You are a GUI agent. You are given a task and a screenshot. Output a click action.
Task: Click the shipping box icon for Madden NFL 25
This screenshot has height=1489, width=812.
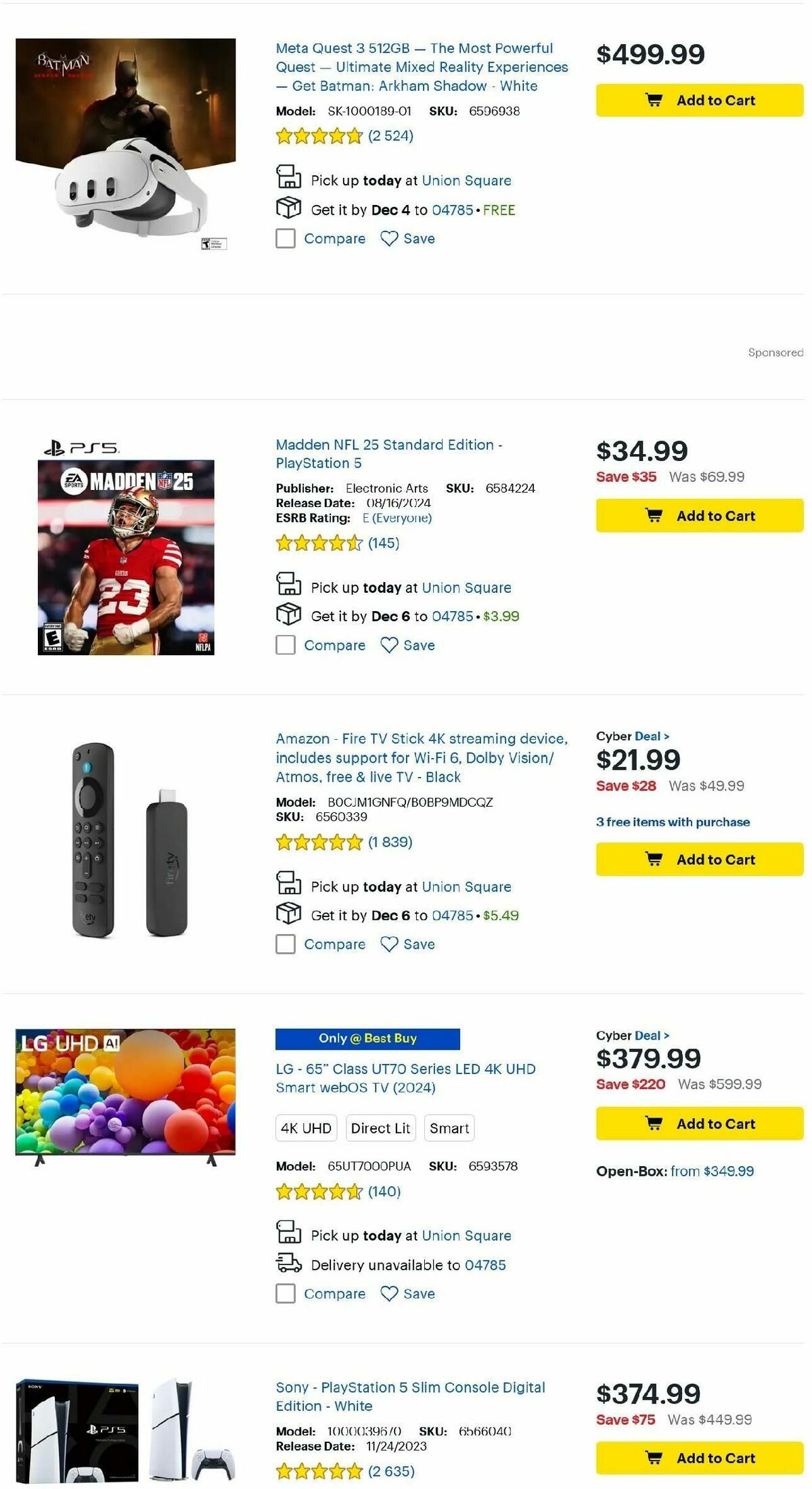pyautogui.click(x=288, y=616)
